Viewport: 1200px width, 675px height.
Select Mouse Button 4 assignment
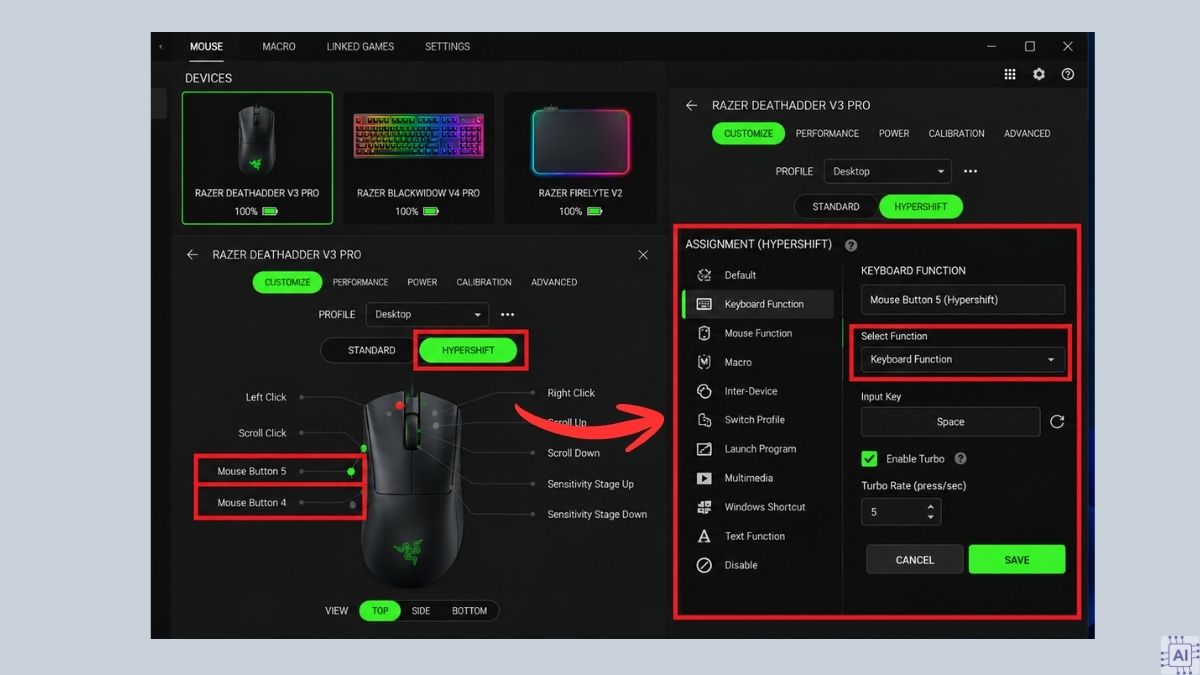pos(252,503)
